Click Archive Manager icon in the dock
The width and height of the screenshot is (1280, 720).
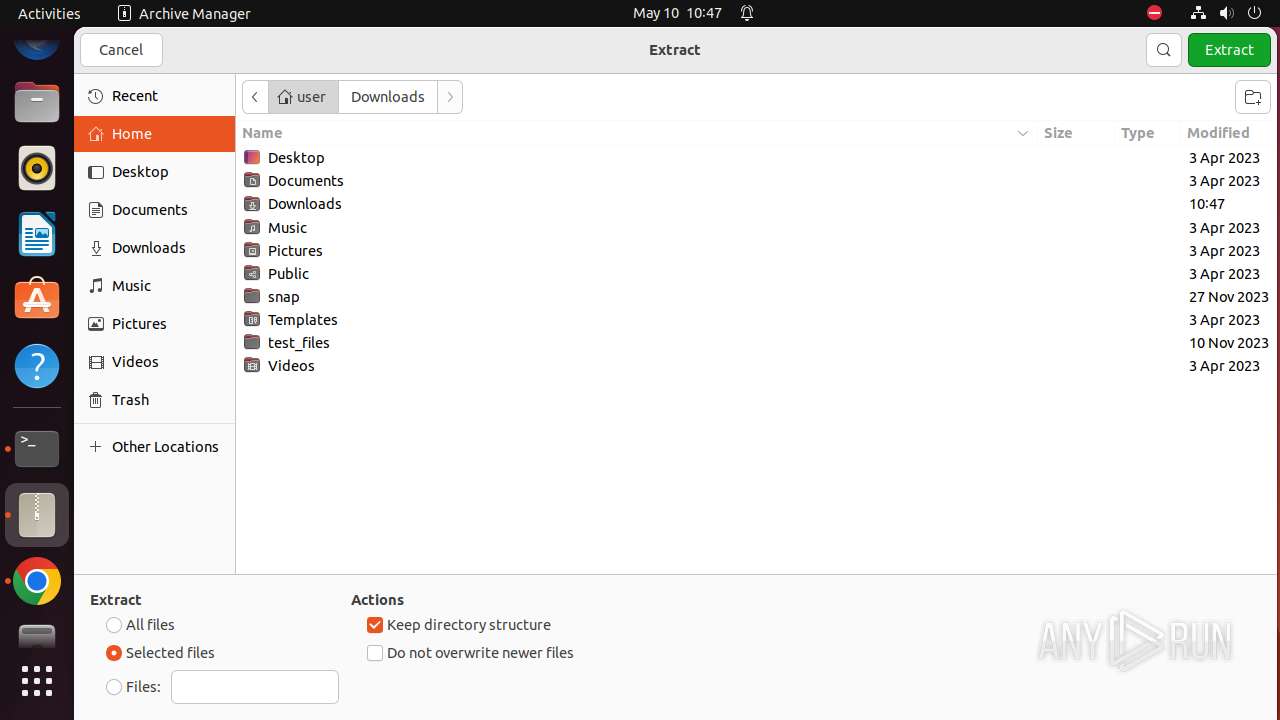click(x=37, y=515)
